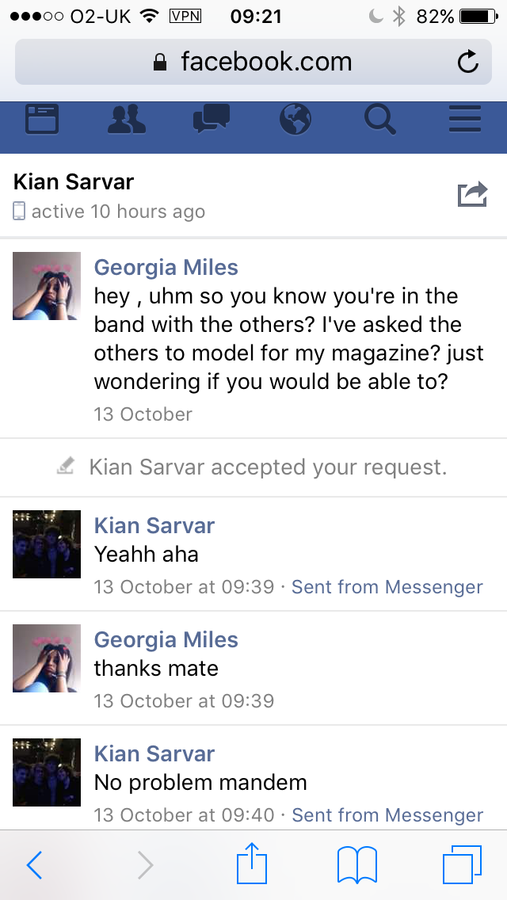Viewport: 507px width, 900px height.
Task: Tap share arrow beside Kian Sarvar header
Action: 473,194
